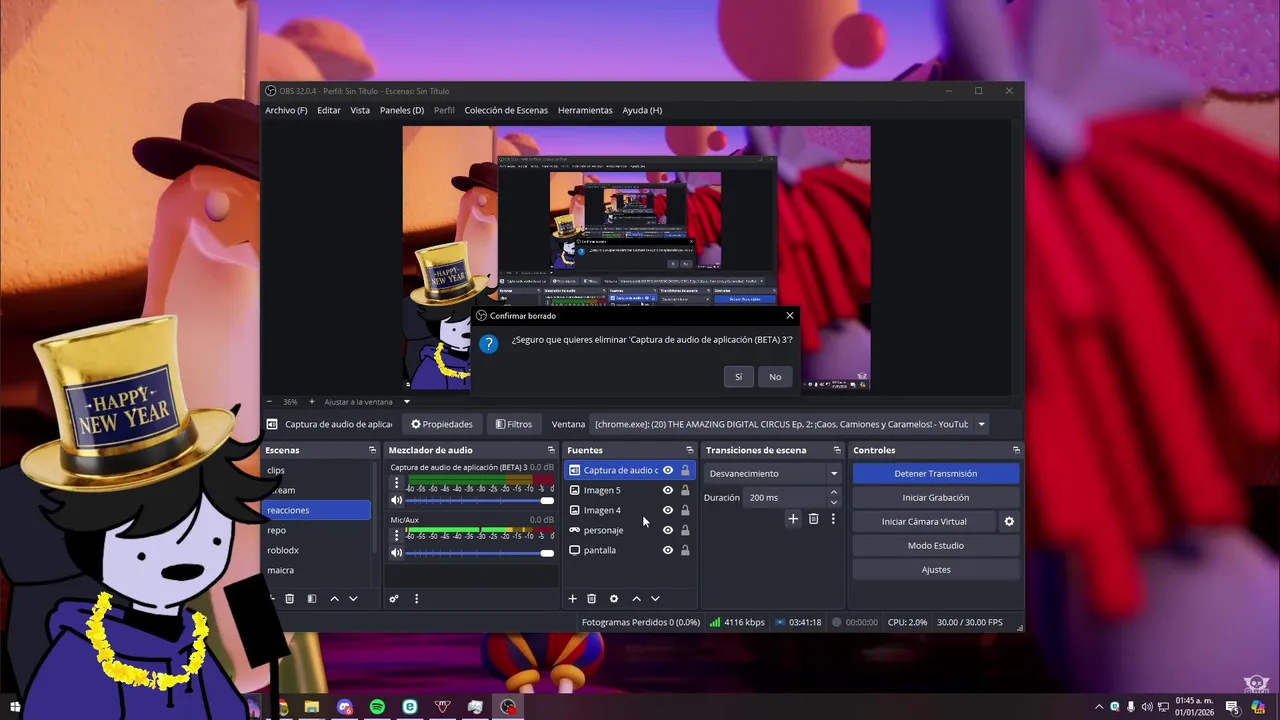Click Iniciar Grabación

pos(936,498)
